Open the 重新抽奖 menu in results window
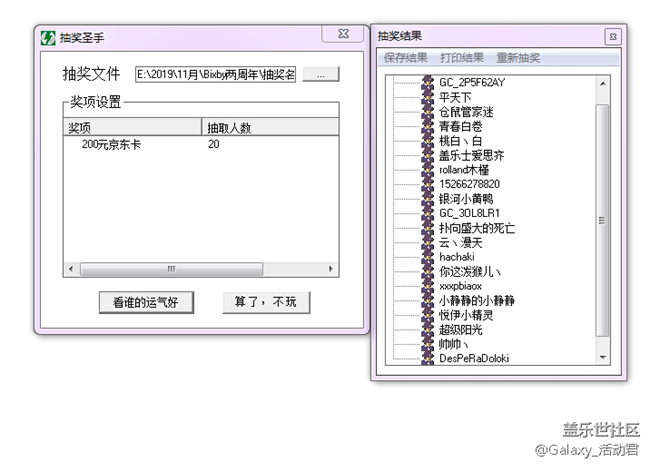 point(518,58)
